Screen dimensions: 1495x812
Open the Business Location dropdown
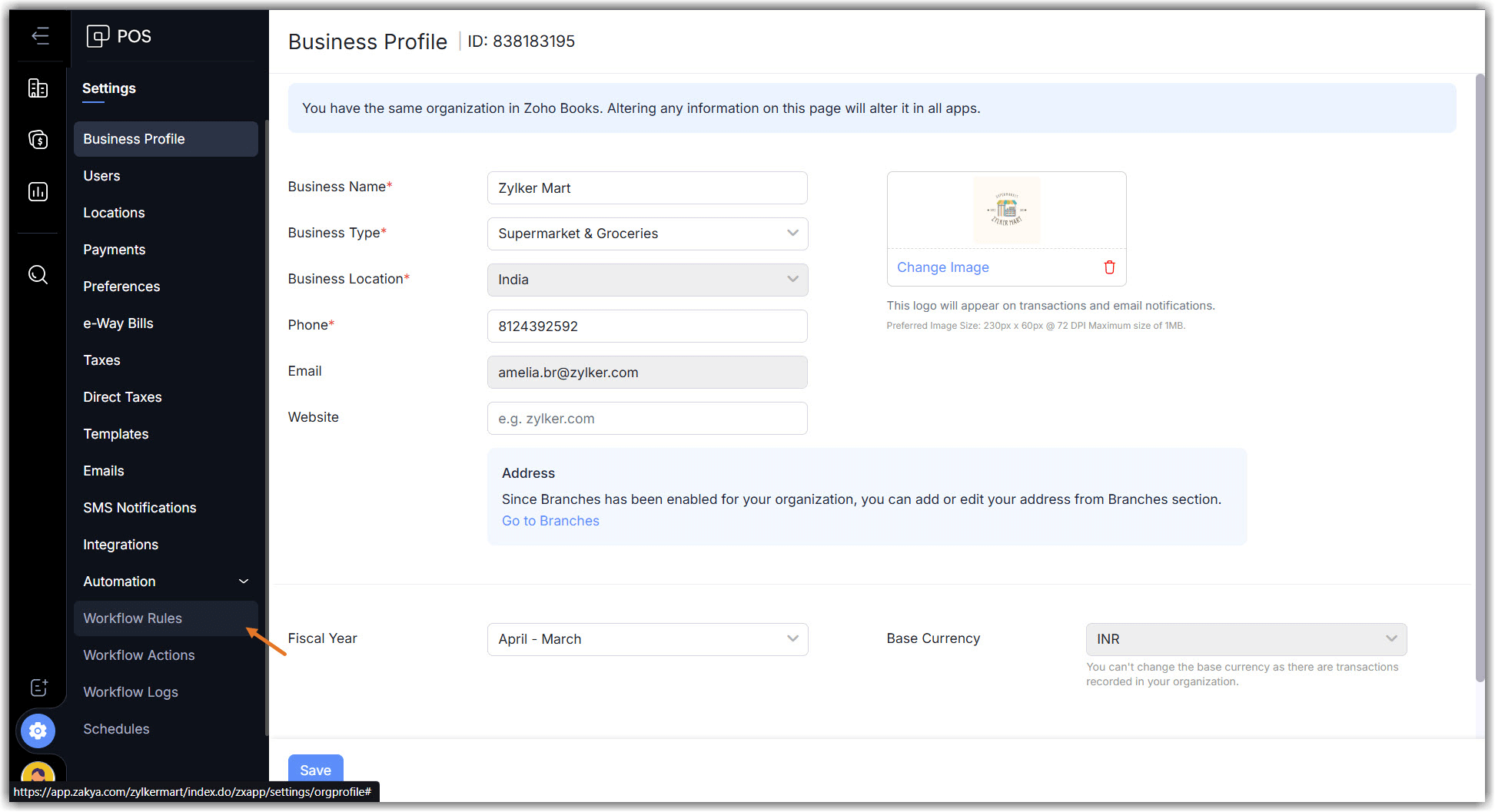point(647,280)
